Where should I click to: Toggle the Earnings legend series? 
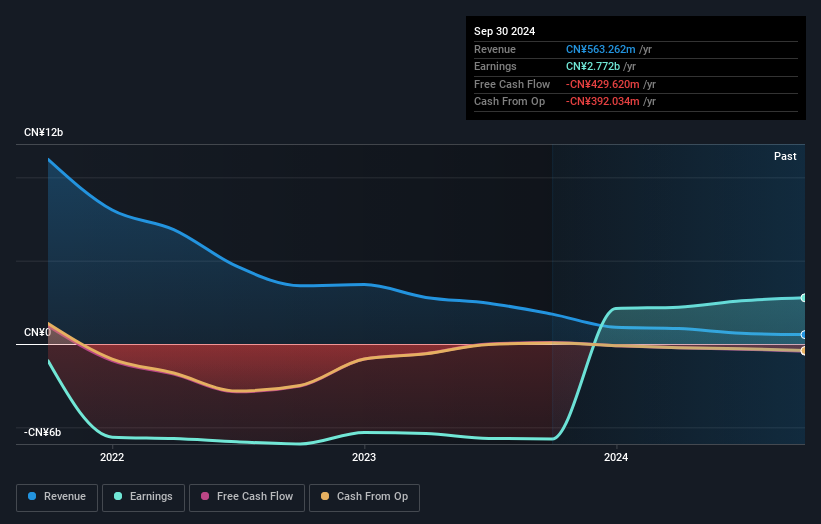[143, 497]
